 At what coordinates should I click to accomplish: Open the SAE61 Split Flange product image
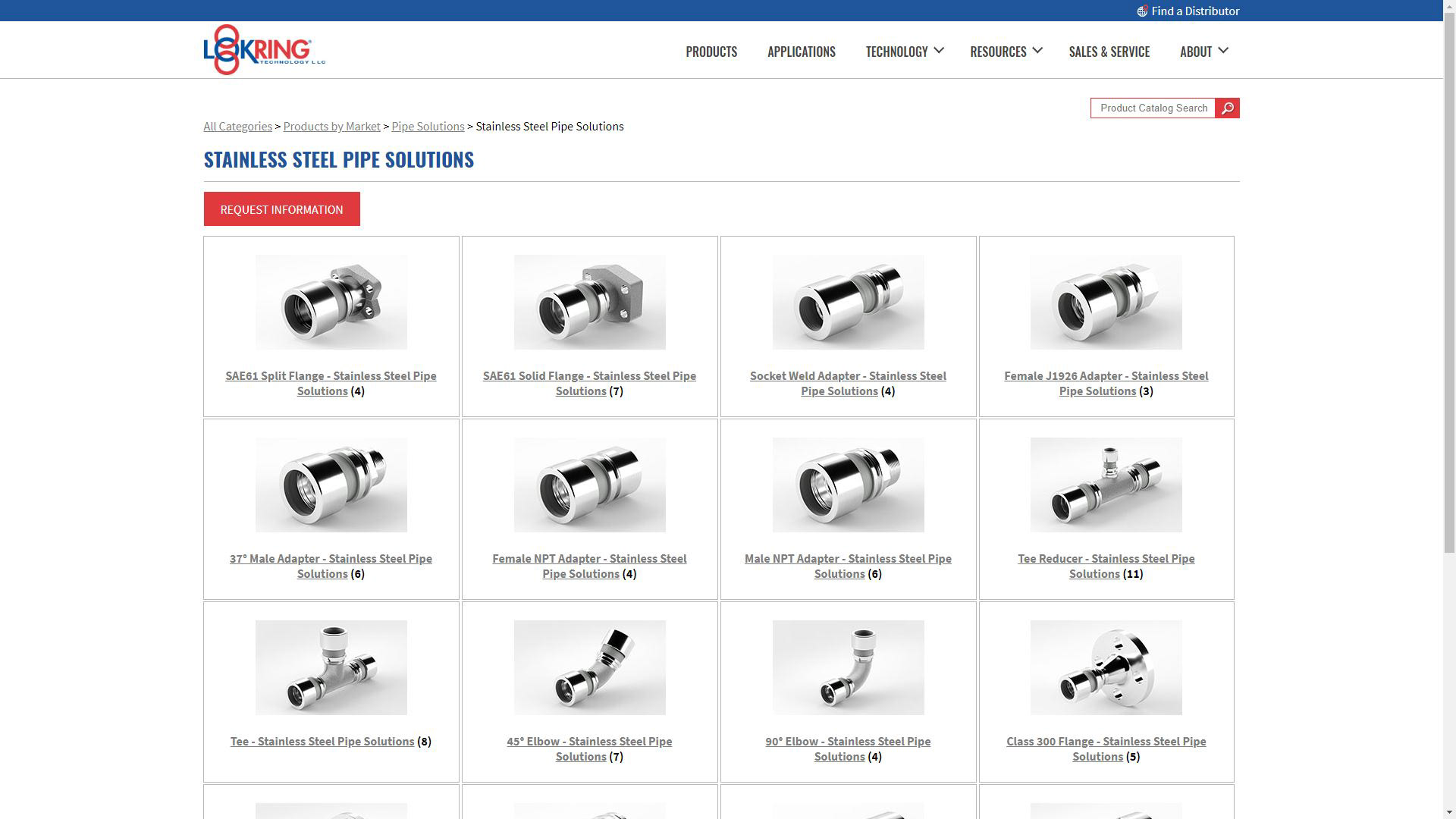click(331, 303)
